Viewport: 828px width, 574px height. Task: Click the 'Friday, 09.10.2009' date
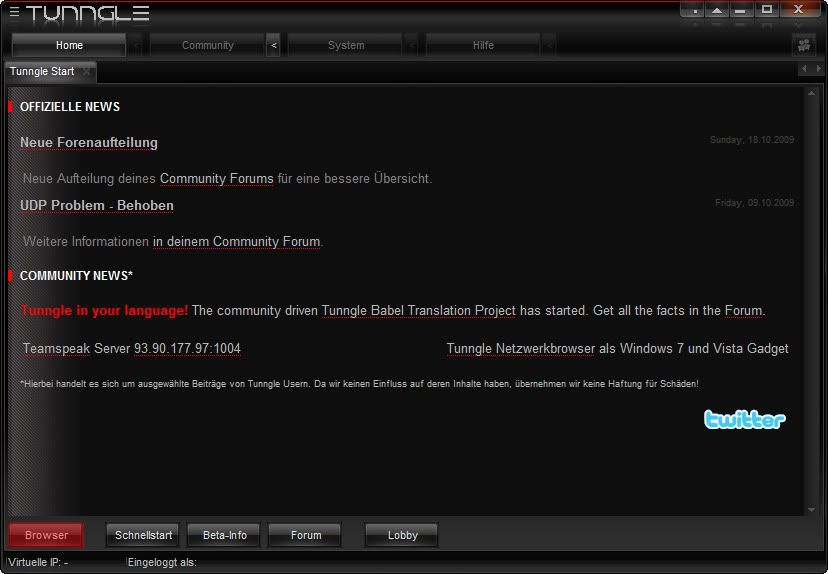click(755, 203)
